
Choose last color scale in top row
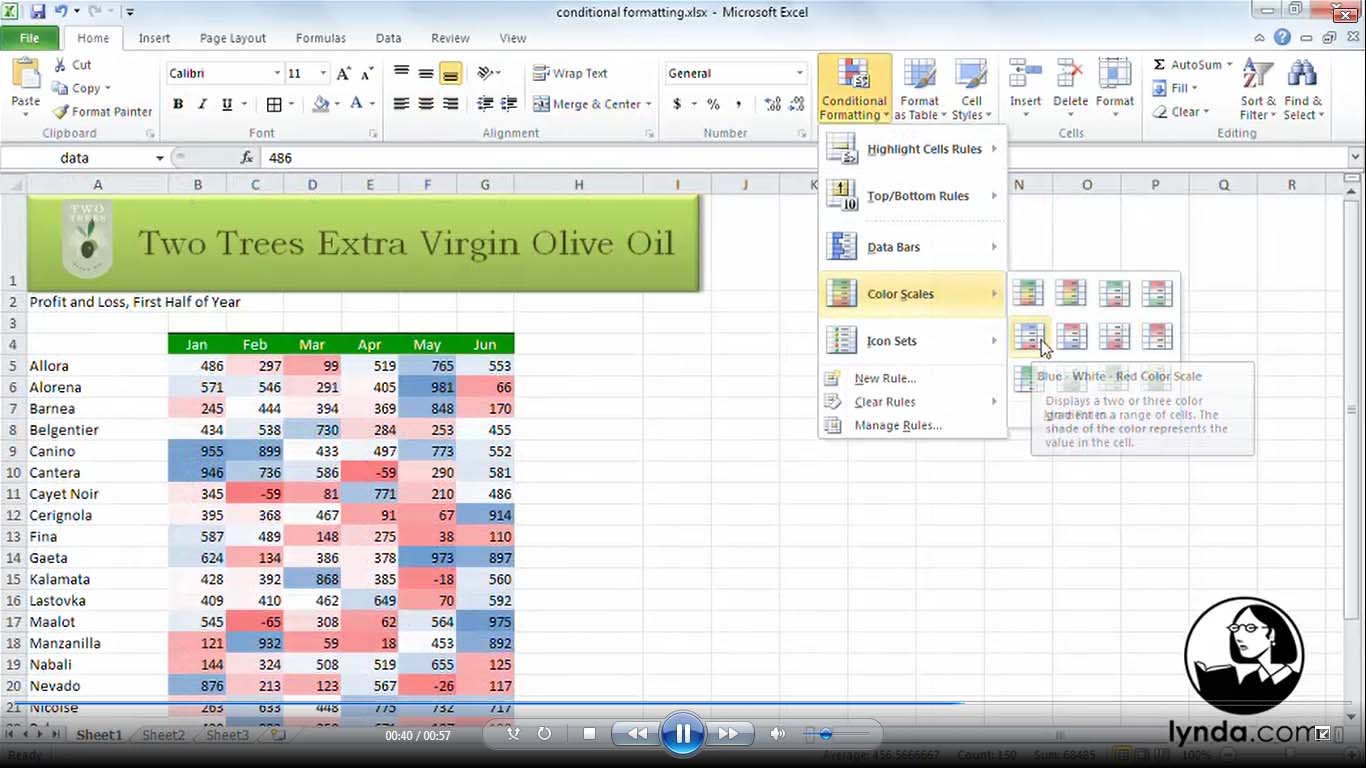click(x=1157, y=293)
